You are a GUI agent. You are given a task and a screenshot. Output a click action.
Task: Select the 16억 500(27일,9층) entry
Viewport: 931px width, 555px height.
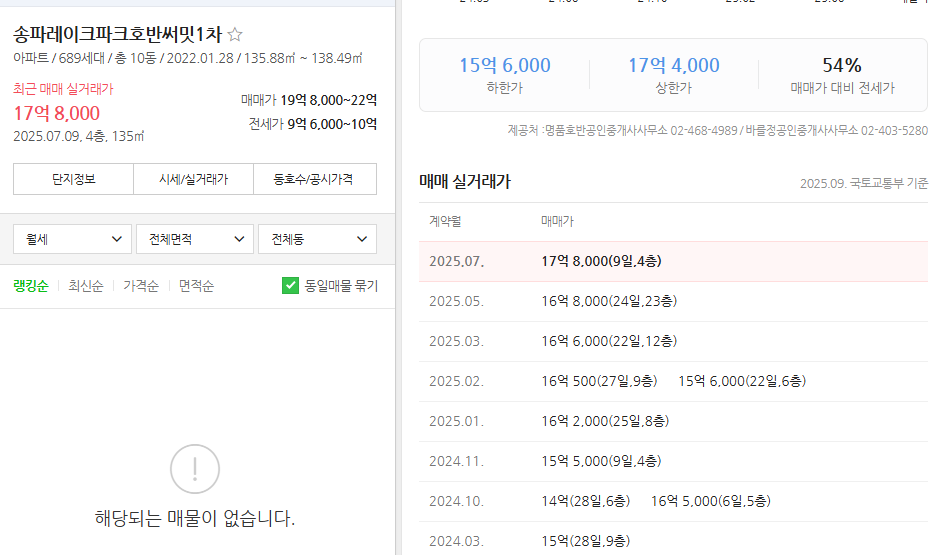(x=599, y=381)
